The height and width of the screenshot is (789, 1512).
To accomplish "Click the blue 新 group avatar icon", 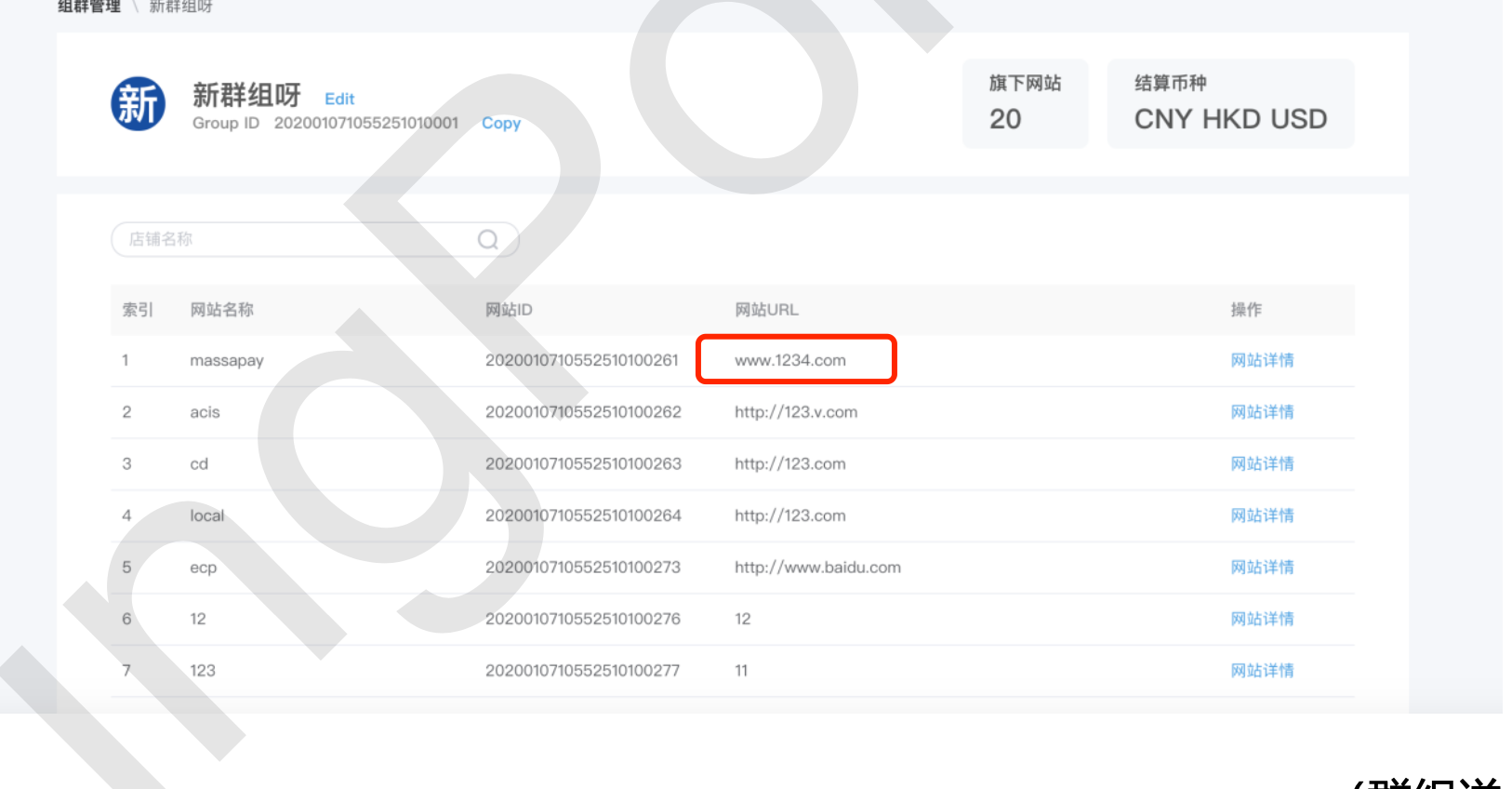I will [x=138, y=103].
